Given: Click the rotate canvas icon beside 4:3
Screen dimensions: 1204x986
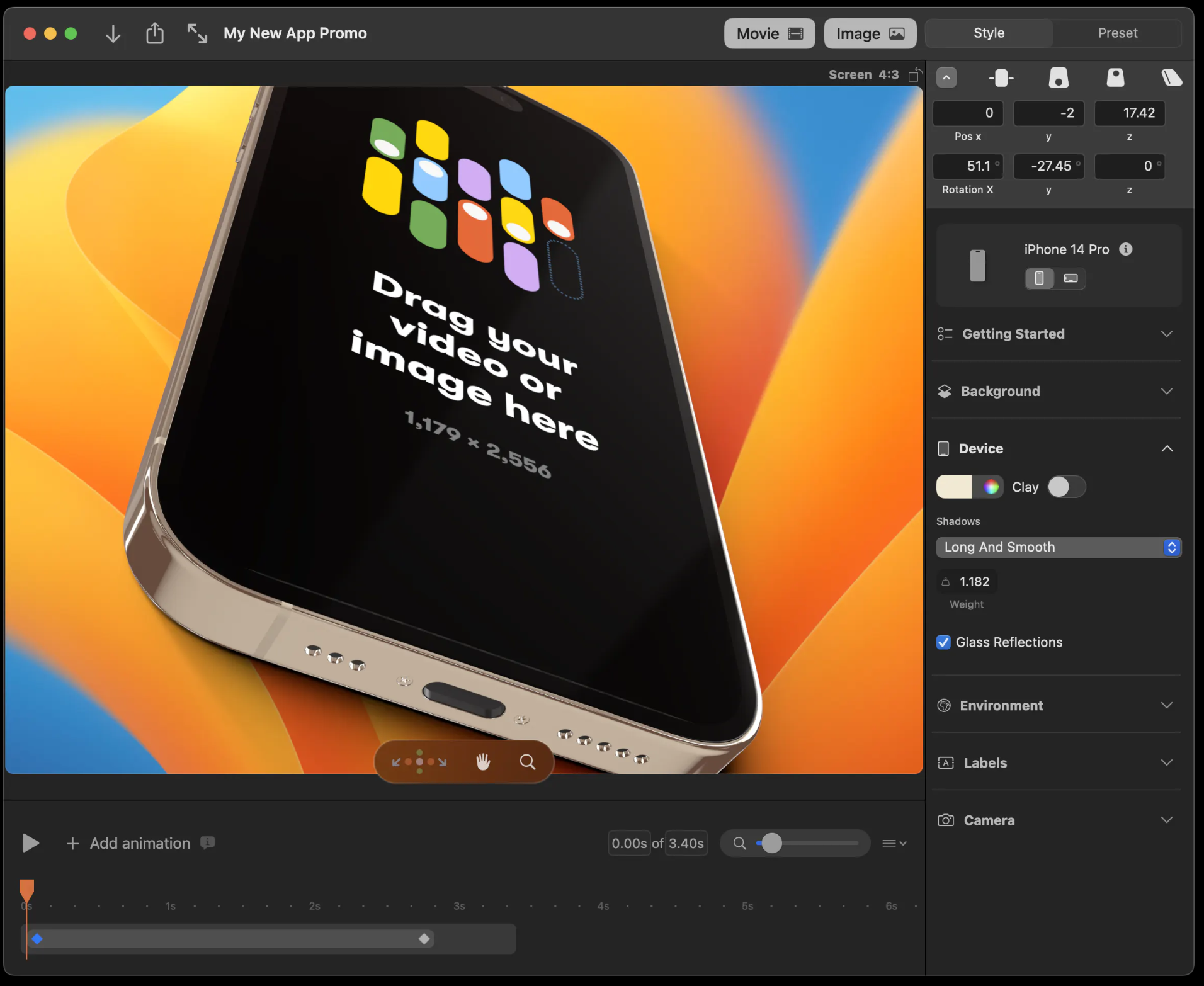Looking at the screenshot, I should 916,74.
